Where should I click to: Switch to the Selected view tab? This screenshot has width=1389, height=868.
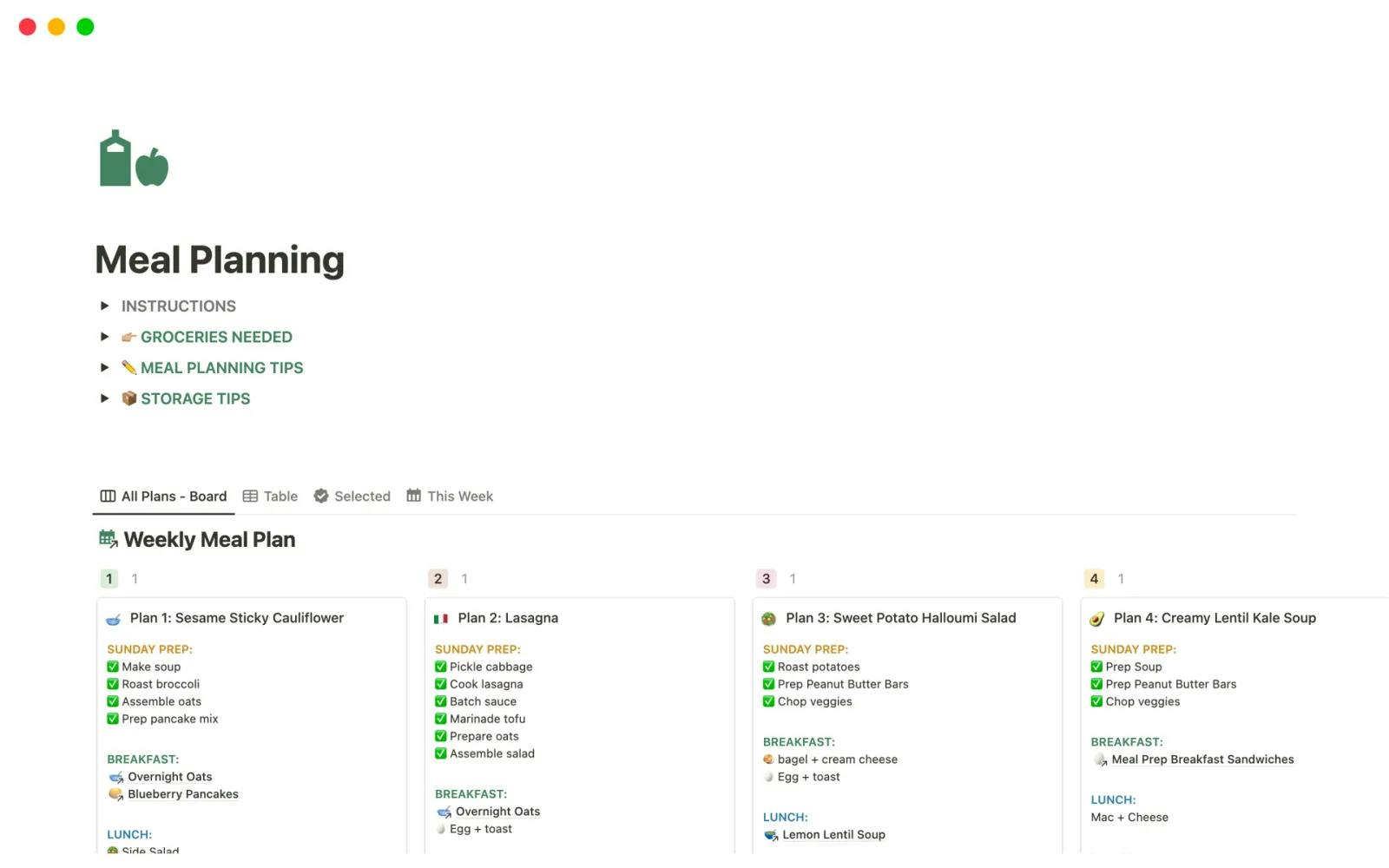352,496
